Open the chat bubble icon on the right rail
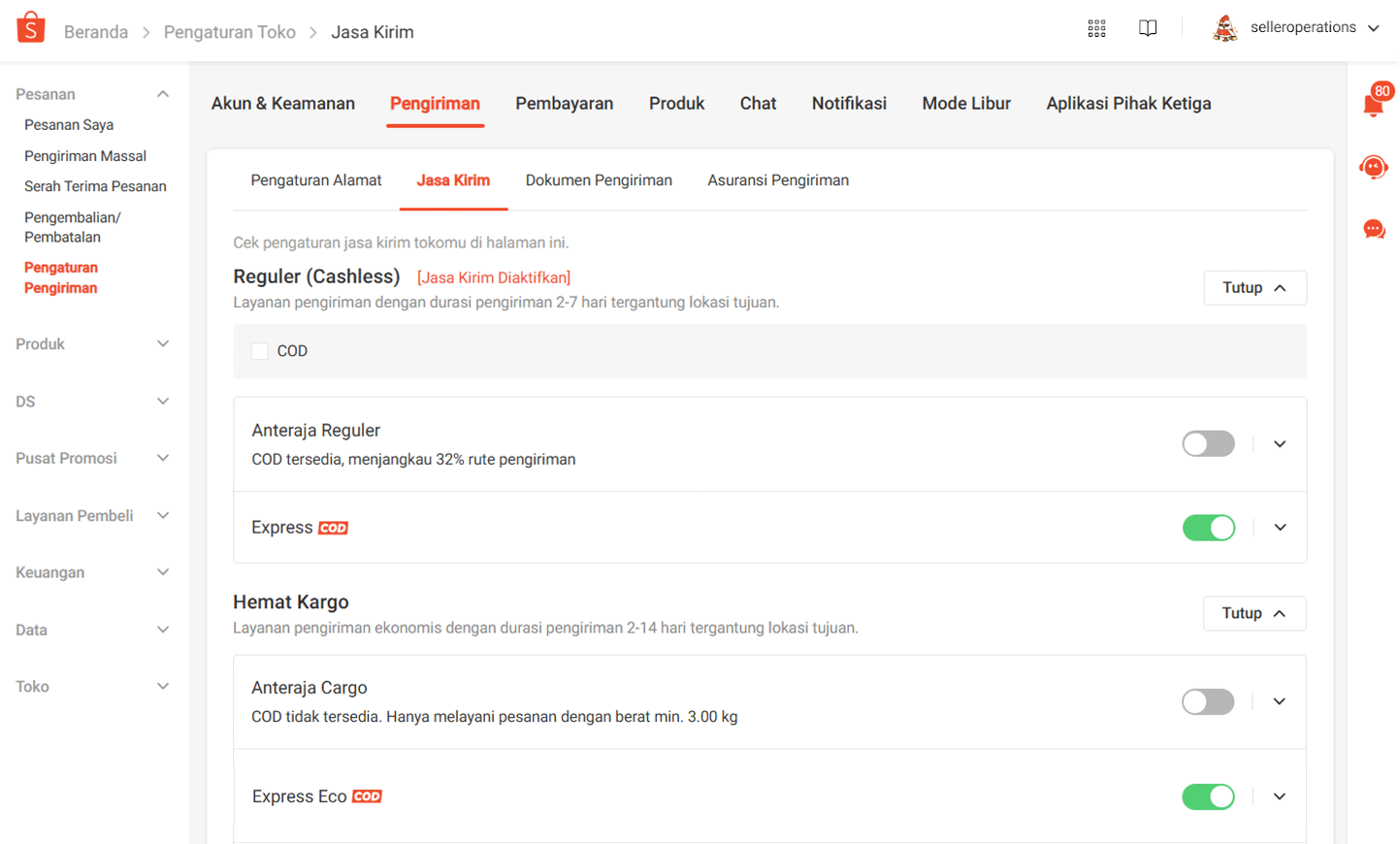1400x844 pixels. [x=1373, y=229]
